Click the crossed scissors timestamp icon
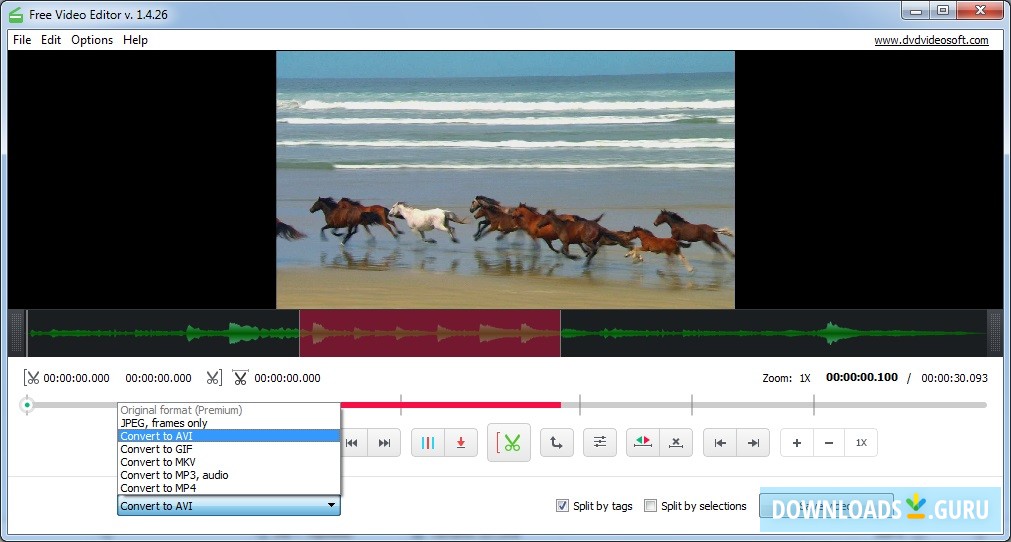1011x542 pixels. pos(240,378)
